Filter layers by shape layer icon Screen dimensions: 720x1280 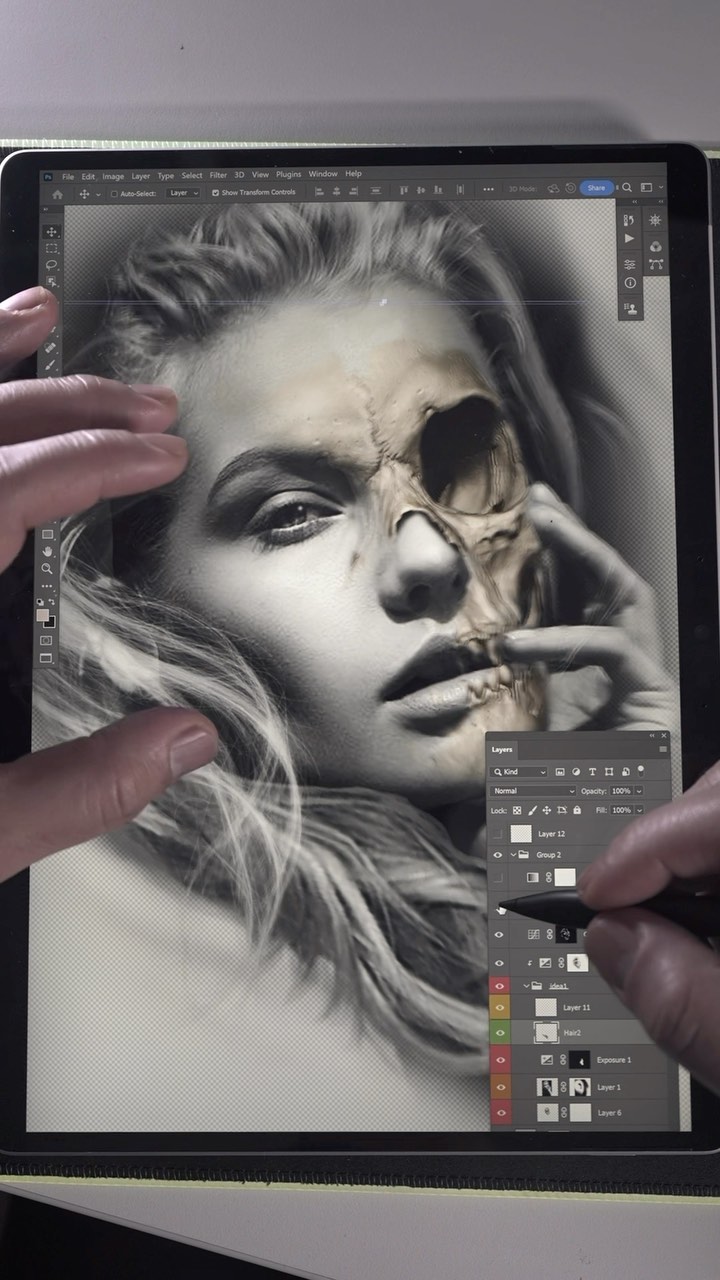tap(609, 772)
